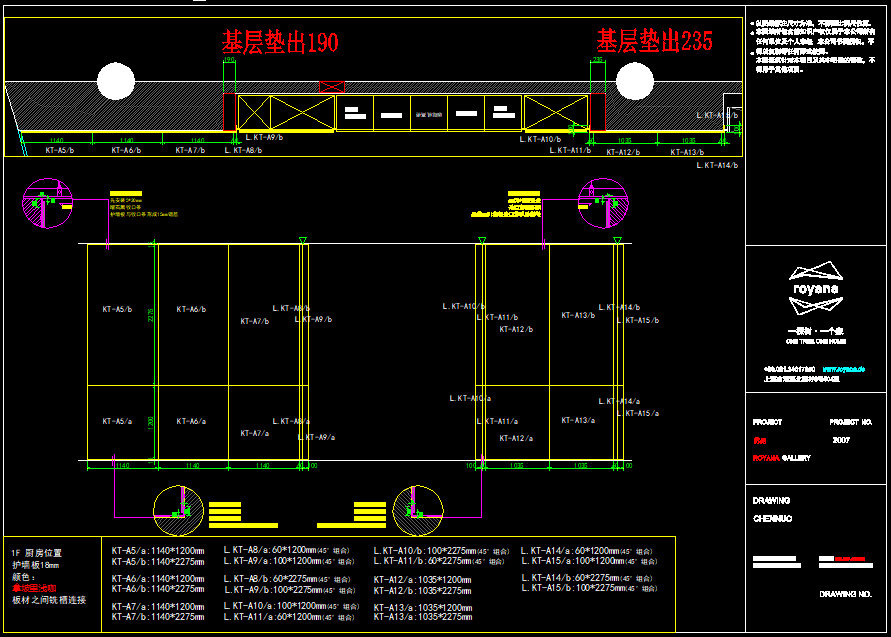Click panel label KT-A6/a in the elevation
Viewport: 891px width, 637px height.
pyautogui.click(x=191, y=421)
